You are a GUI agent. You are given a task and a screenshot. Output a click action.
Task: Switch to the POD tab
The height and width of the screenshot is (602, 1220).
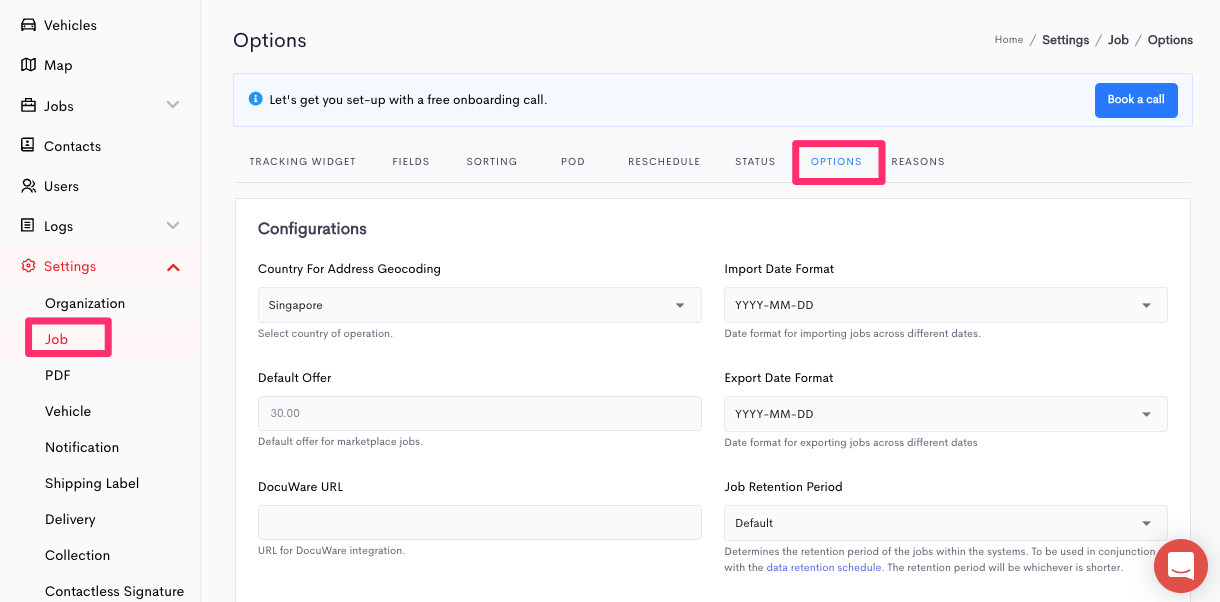(x=573, y=162)
